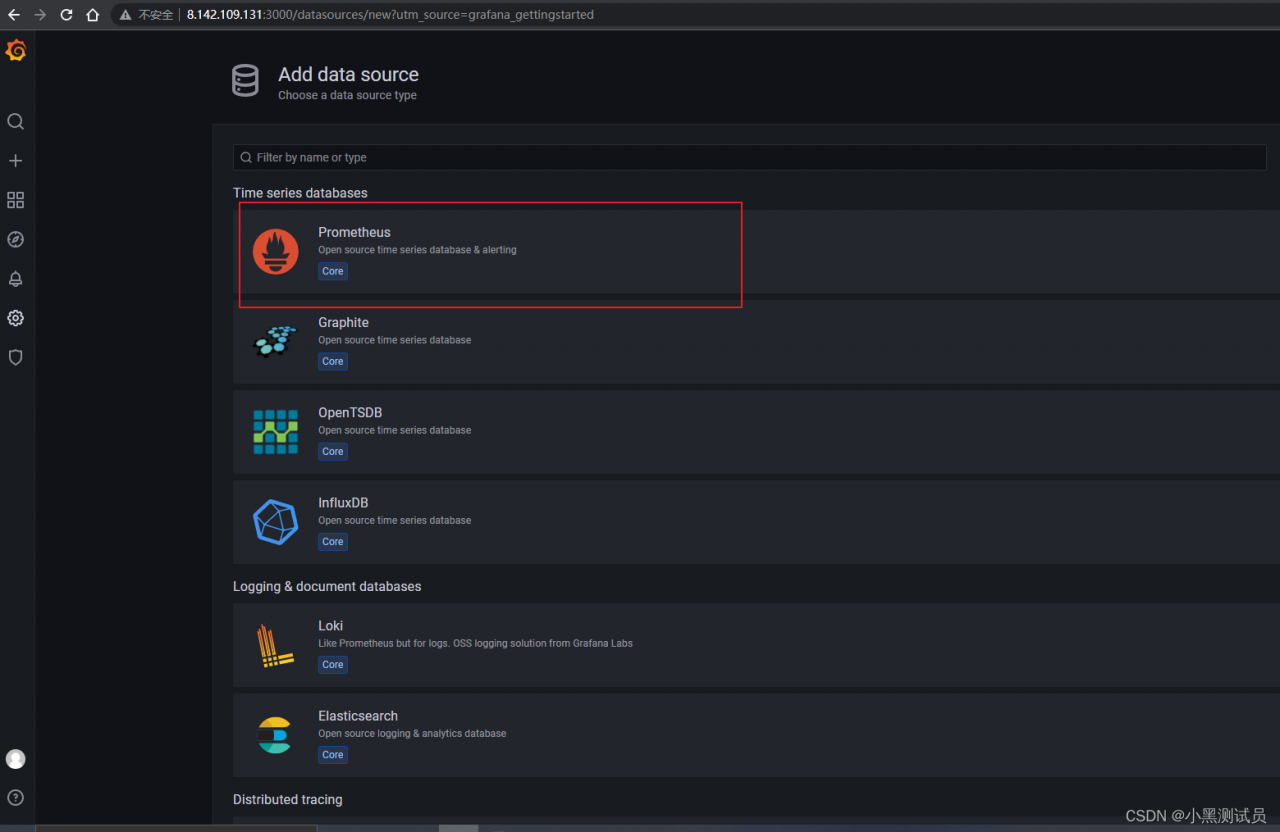Open the Create plus icon in sidebar
The width and height of the screenshot is (1280, 832).
click(x=15, y=160)
